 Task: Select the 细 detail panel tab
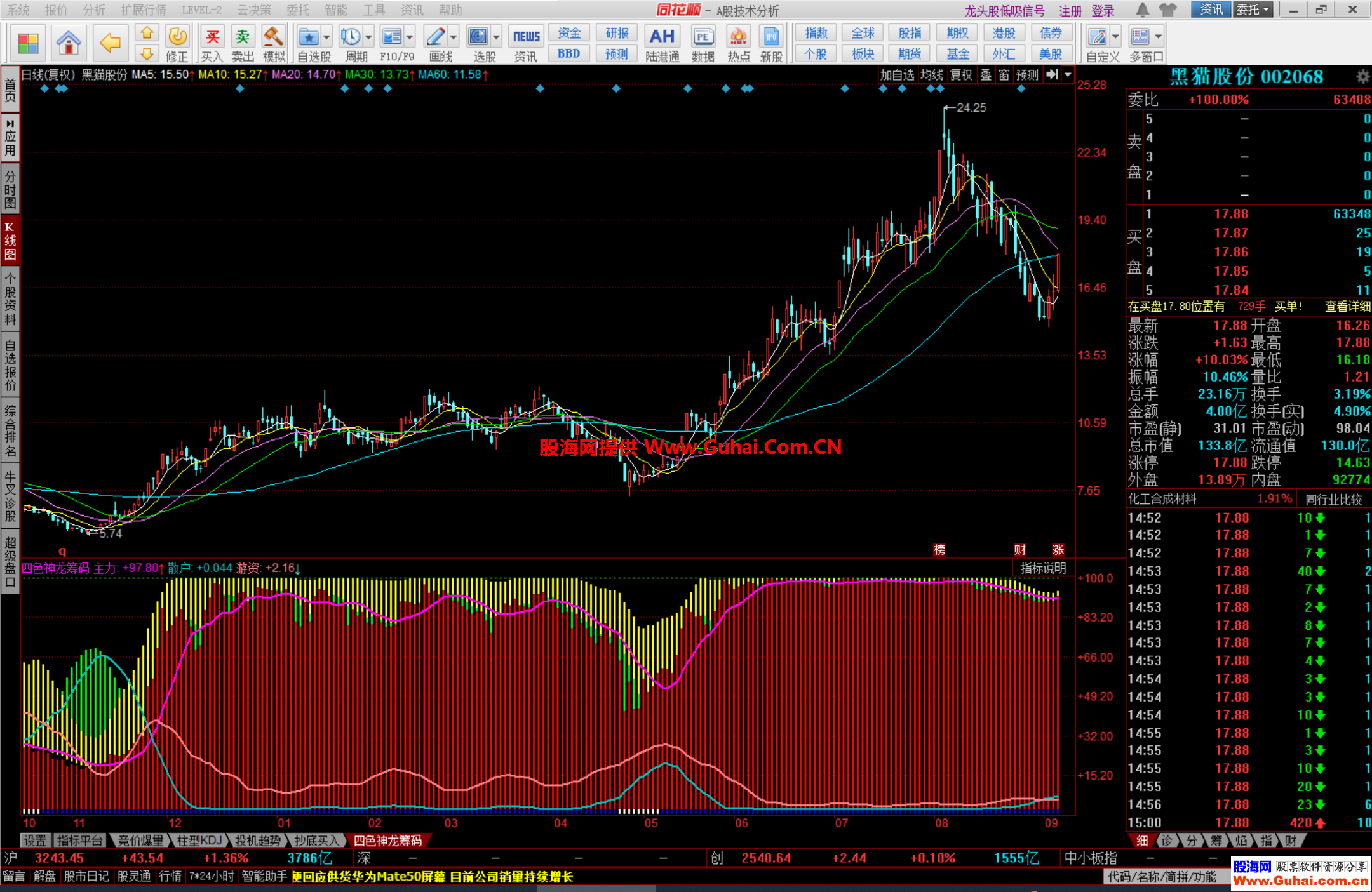click(x=1142, y=841)
